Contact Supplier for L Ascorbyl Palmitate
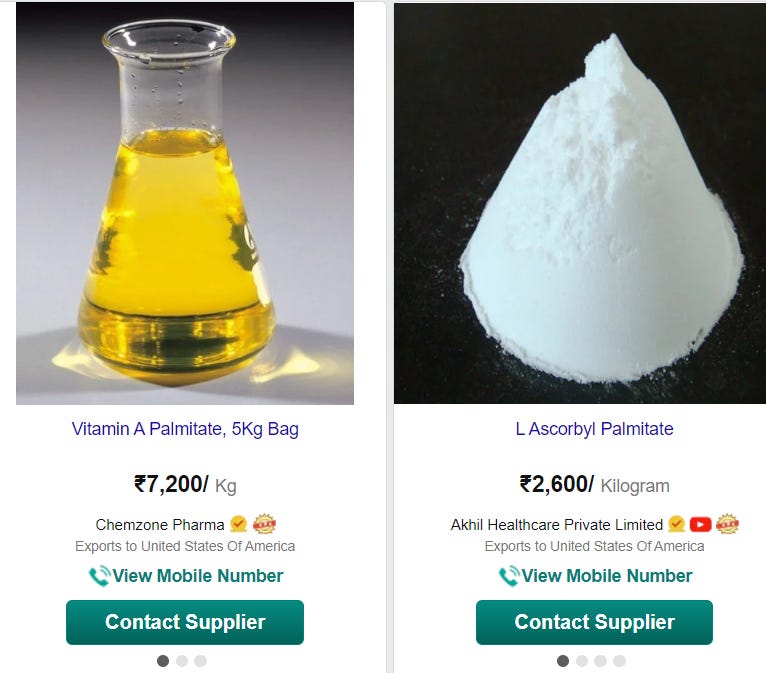 click(x=595, y=622)
